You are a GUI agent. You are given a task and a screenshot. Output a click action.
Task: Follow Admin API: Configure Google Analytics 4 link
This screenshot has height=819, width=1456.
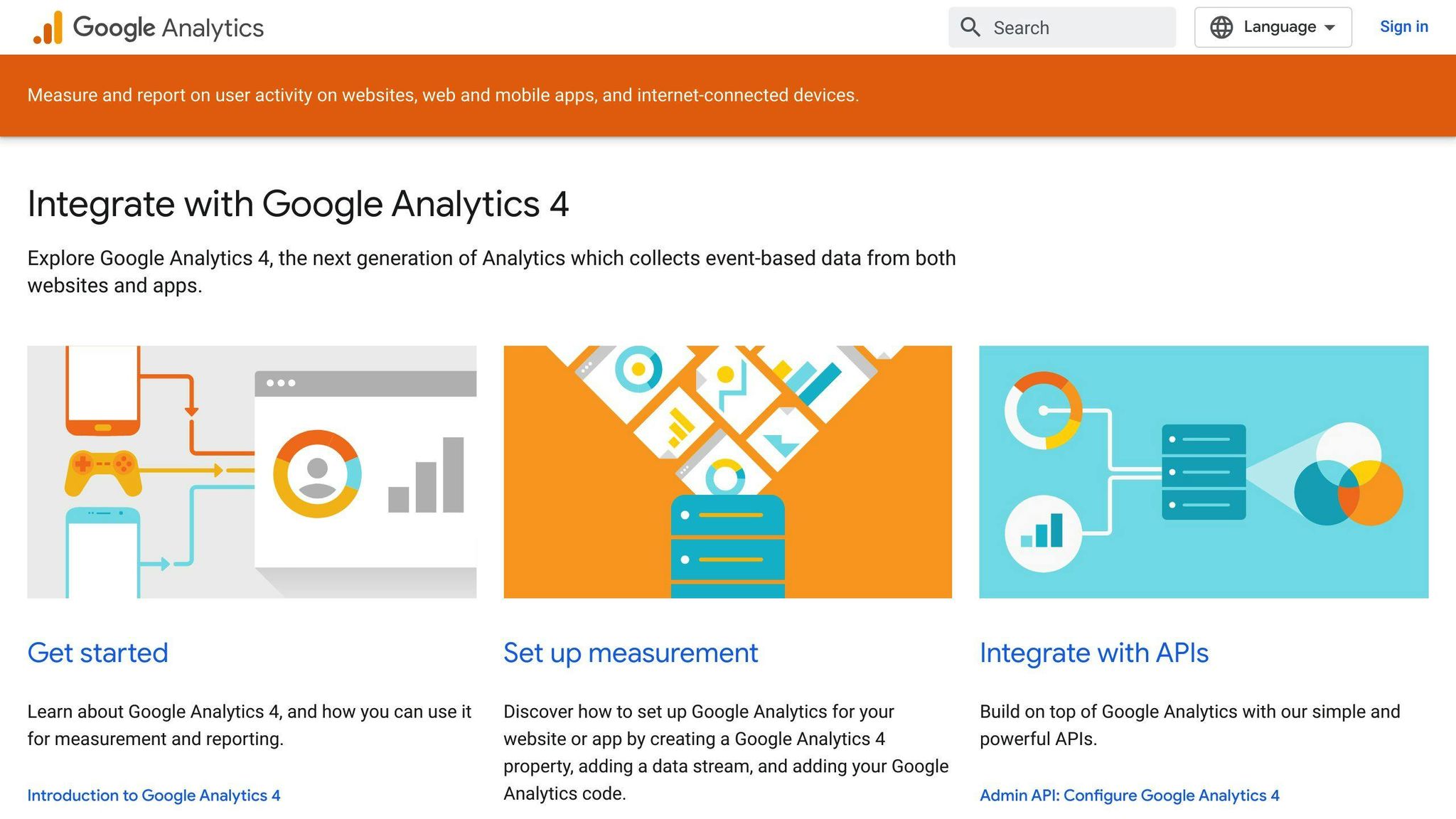click(1129, 796)
